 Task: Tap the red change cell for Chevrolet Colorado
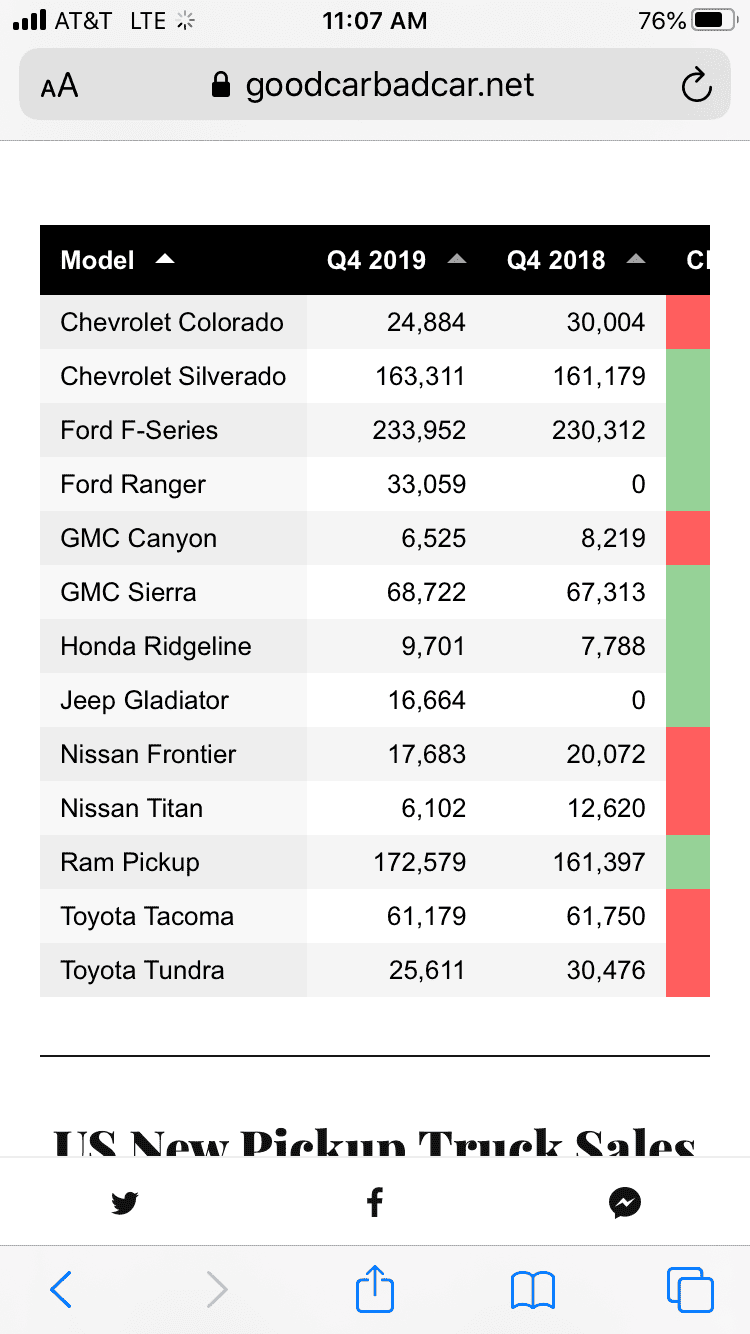(688, 322)
